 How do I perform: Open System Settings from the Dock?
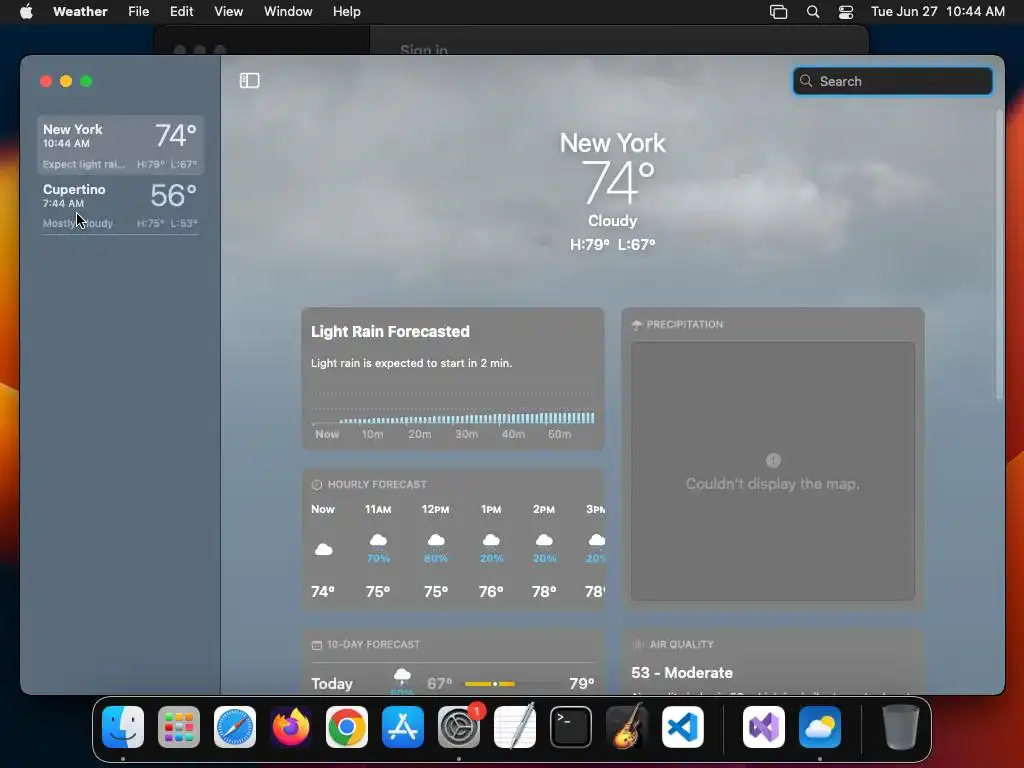(459, 727)
